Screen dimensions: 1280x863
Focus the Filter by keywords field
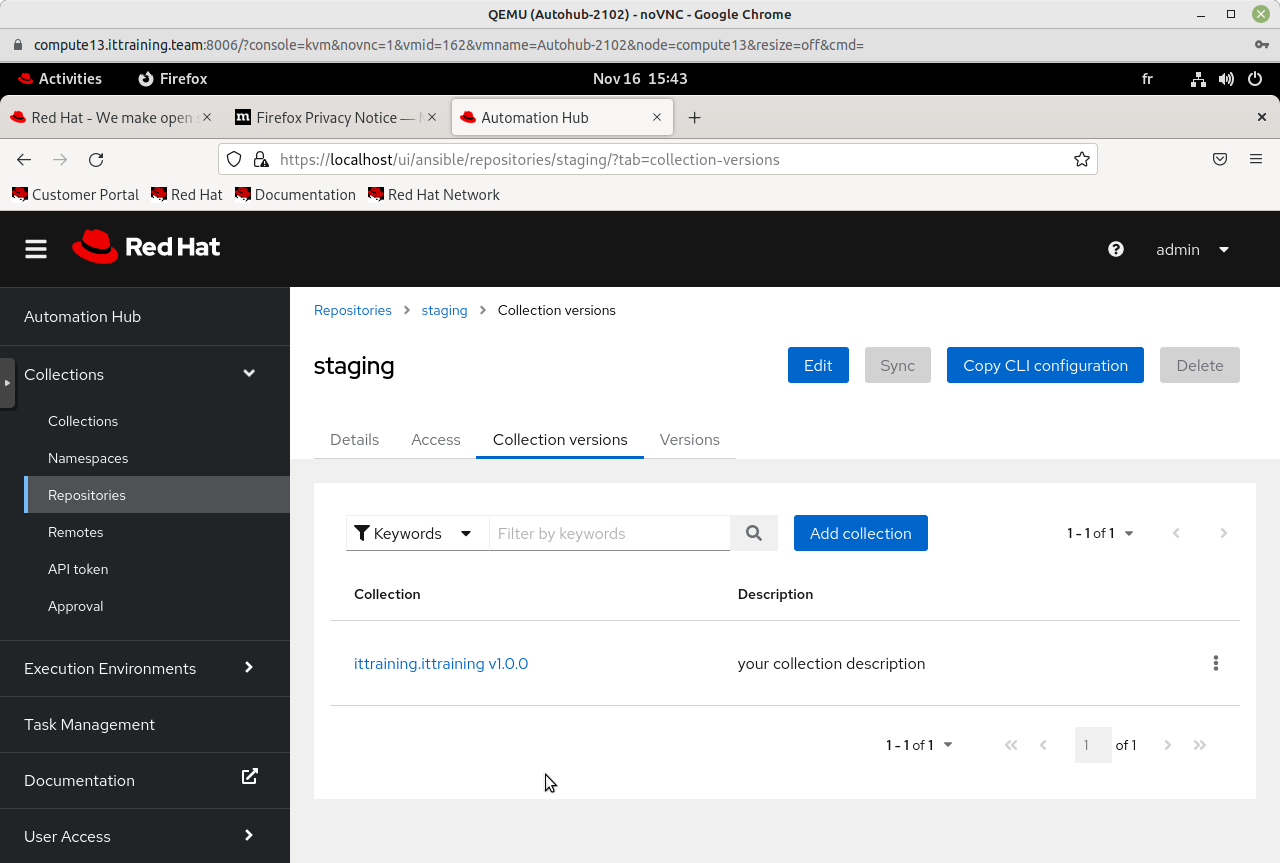pos(610,533)
